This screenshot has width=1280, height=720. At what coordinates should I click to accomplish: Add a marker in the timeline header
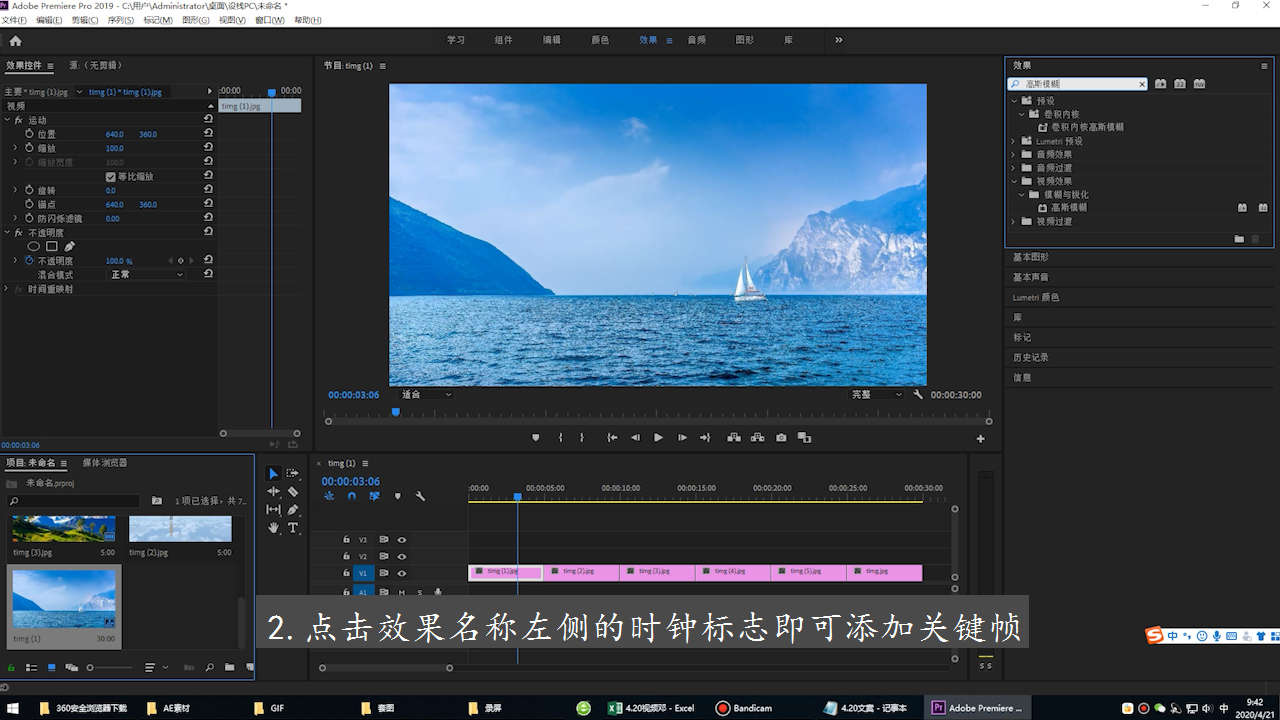point(397,496)
